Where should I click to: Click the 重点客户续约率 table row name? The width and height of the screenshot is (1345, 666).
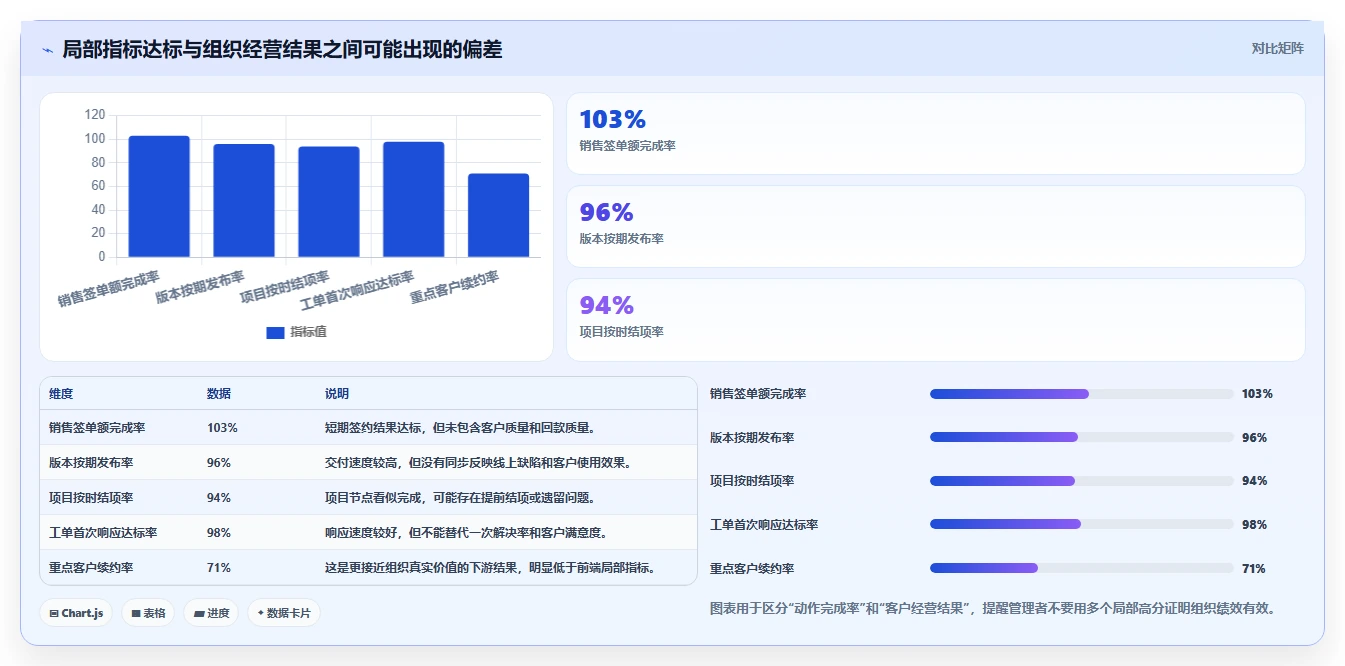(x=91, y=568)
